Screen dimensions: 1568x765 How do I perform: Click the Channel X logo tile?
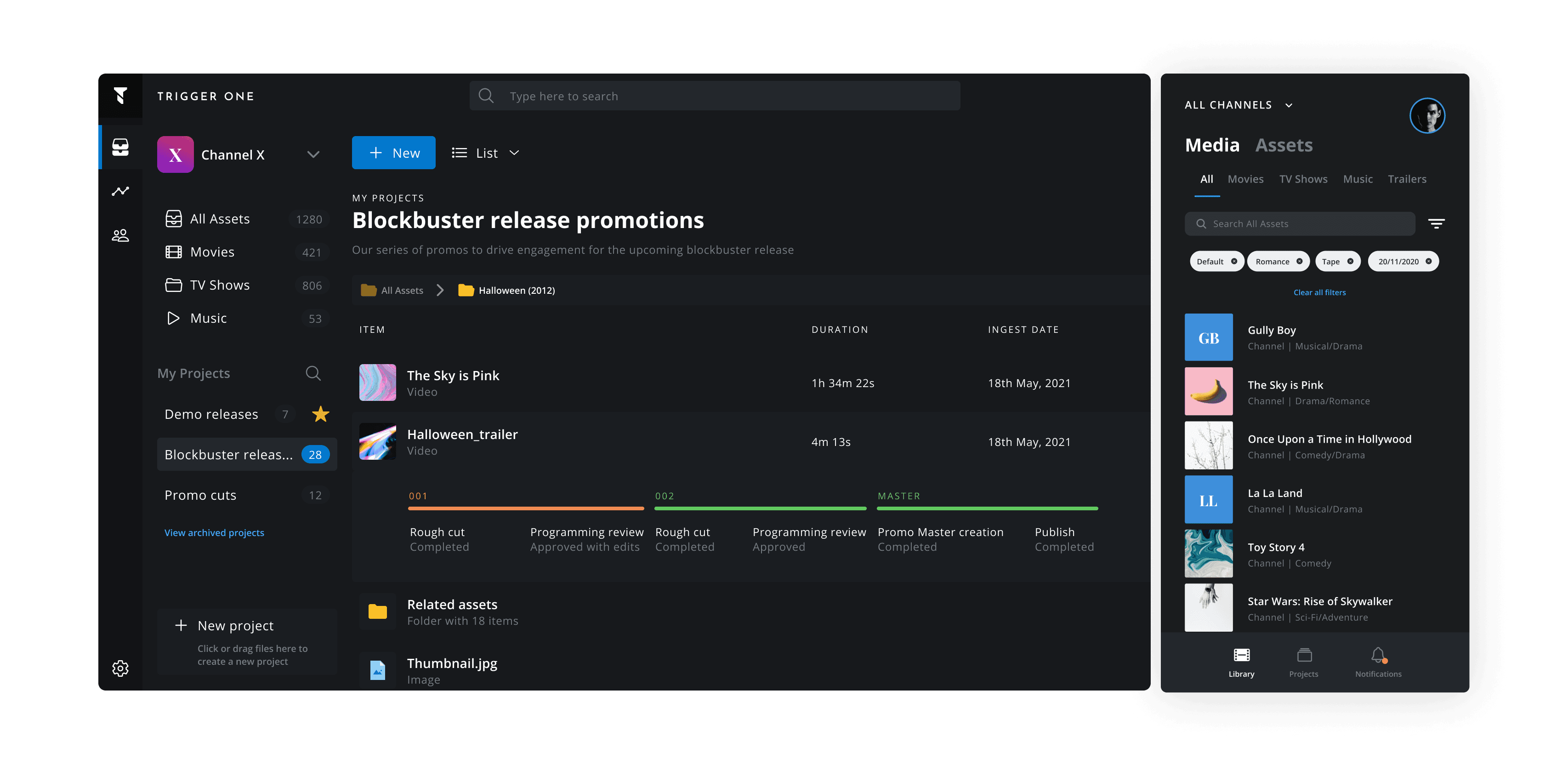(x=175, y=155)
